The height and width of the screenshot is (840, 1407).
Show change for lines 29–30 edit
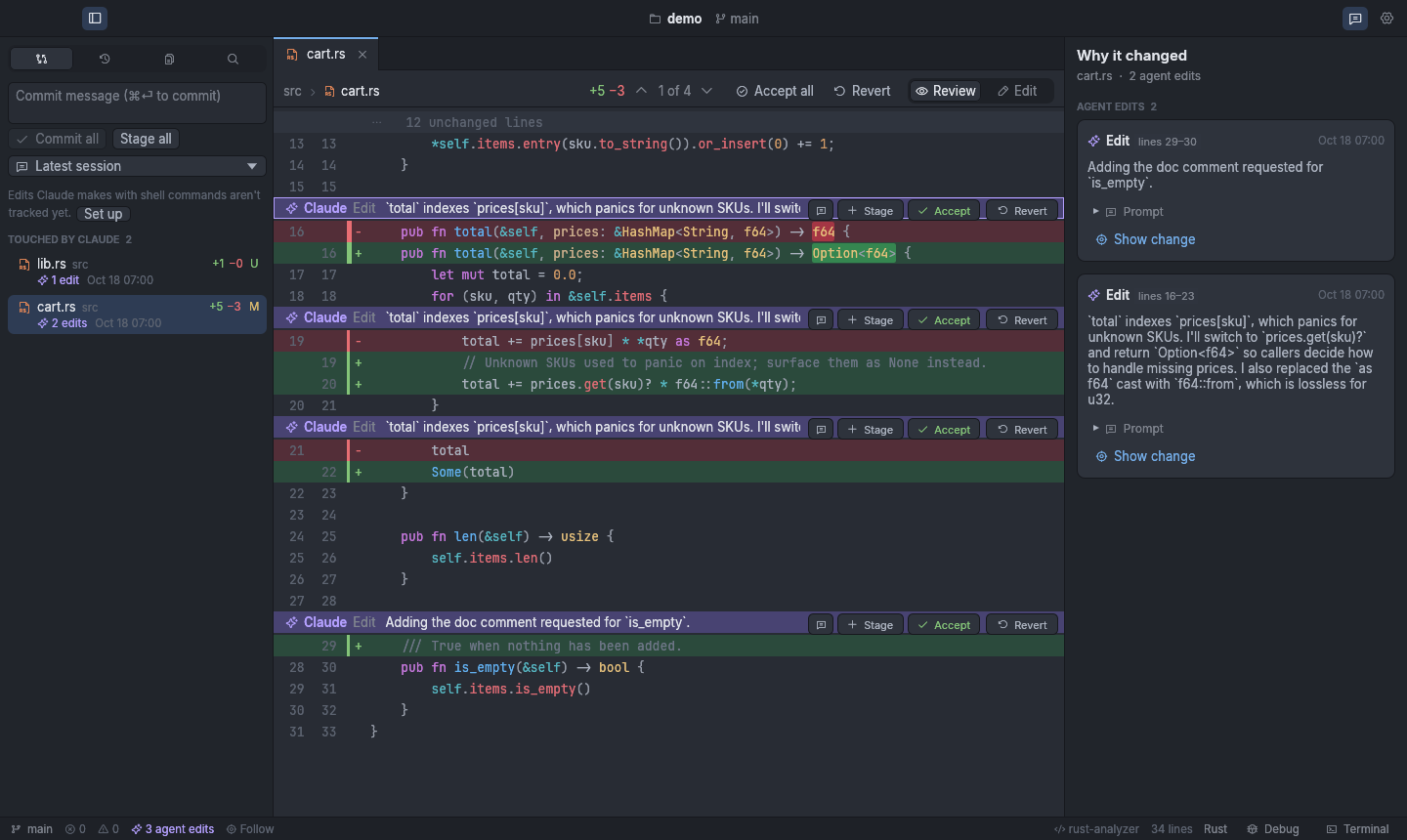pos(1145,239)
